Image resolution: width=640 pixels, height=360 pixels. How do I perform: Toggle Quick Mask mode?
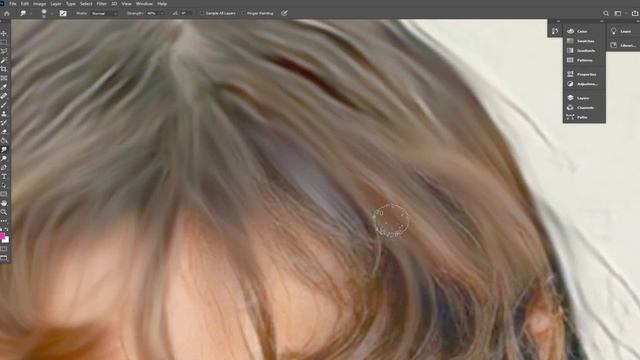point(4,249)
